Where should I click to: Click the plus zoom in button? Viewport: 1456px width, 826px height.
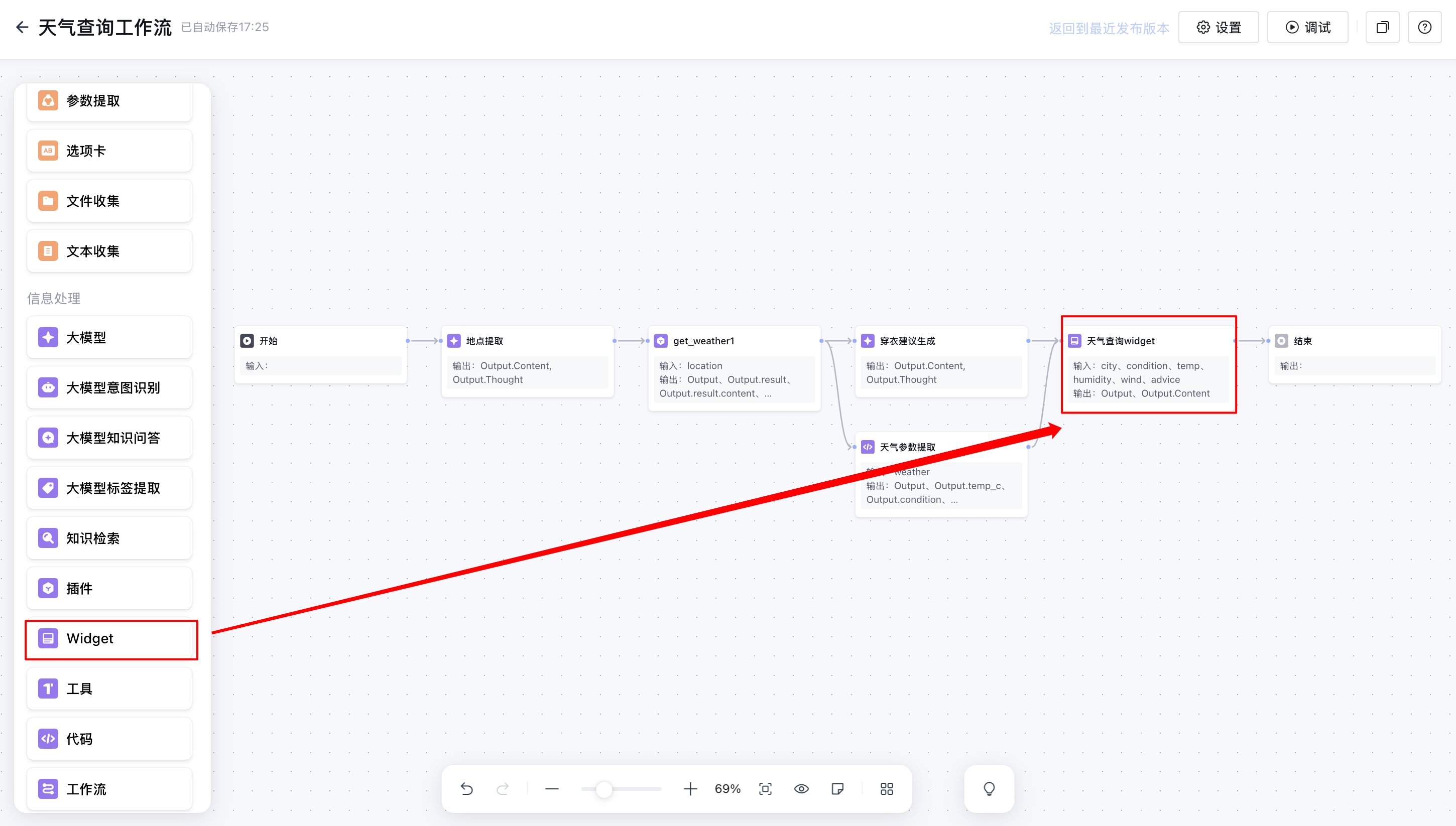[x=690, y=788]
